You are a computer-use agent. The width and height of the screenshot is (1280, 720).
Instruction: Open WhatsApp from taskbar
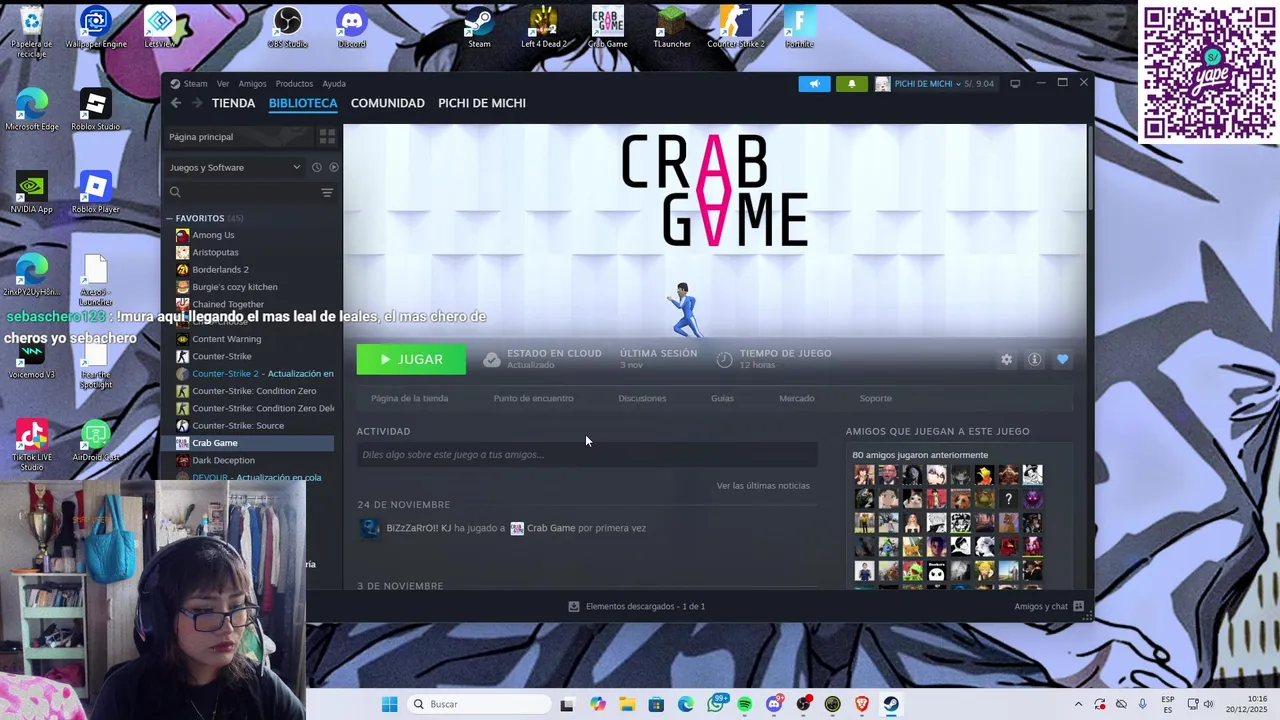[x=716, y=704]
